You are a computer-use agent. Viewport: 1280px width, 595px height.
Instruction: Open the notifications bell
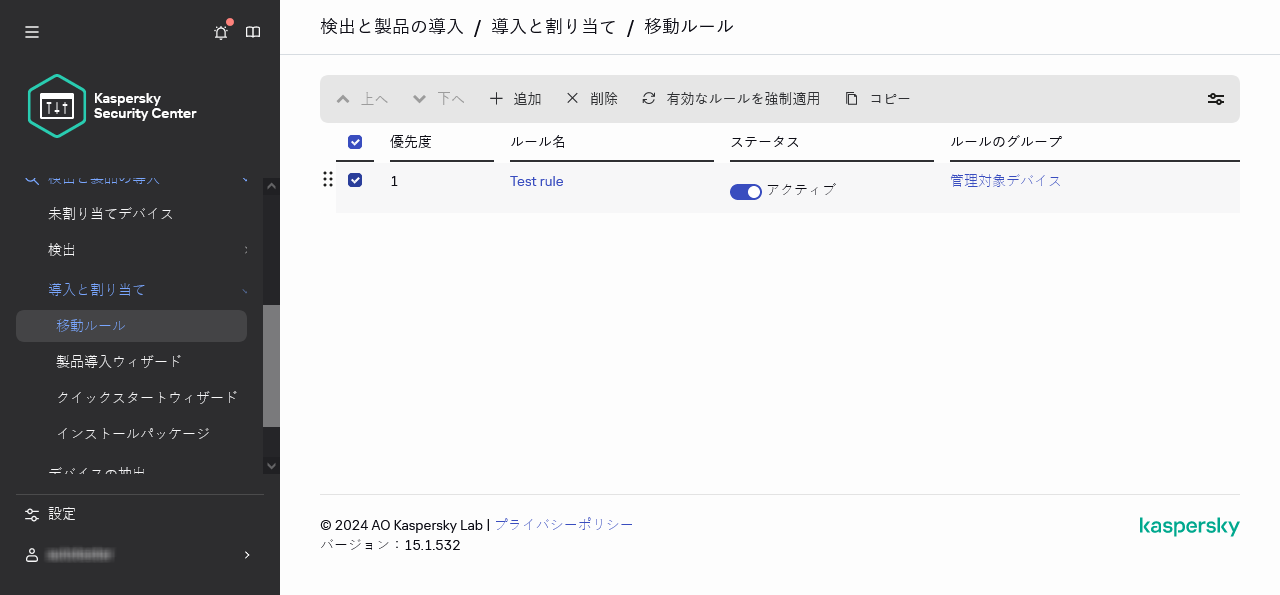(220, 32)
